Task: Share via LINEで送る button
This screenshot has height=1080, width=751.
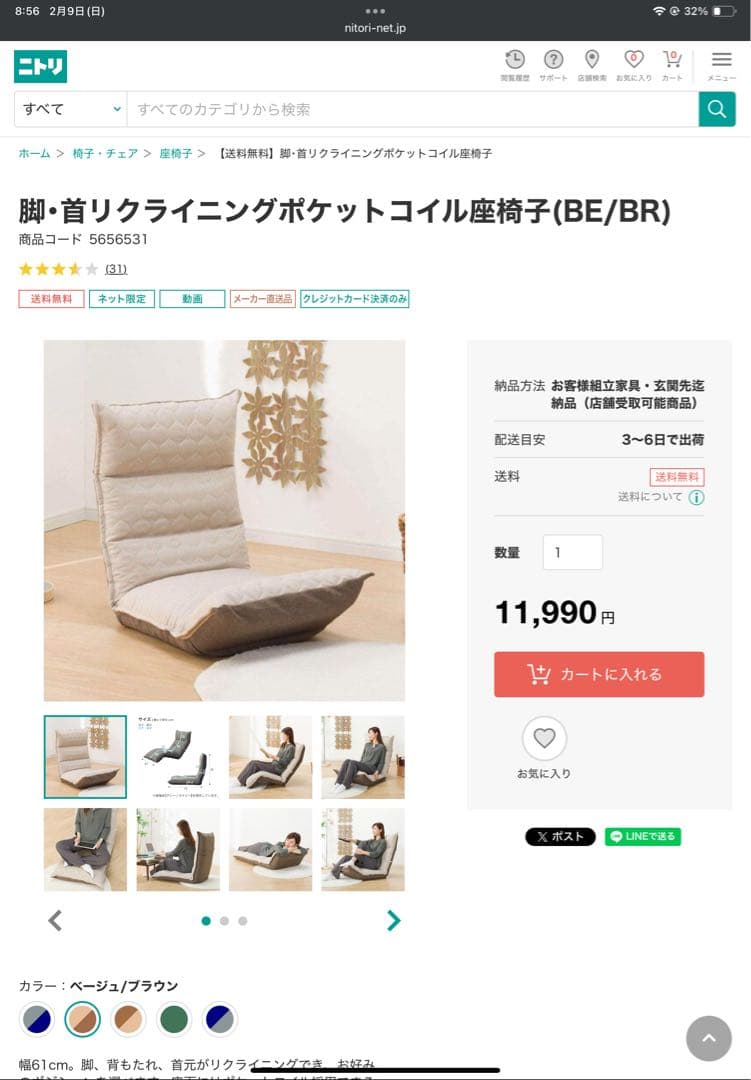Action: coord(643,836)
